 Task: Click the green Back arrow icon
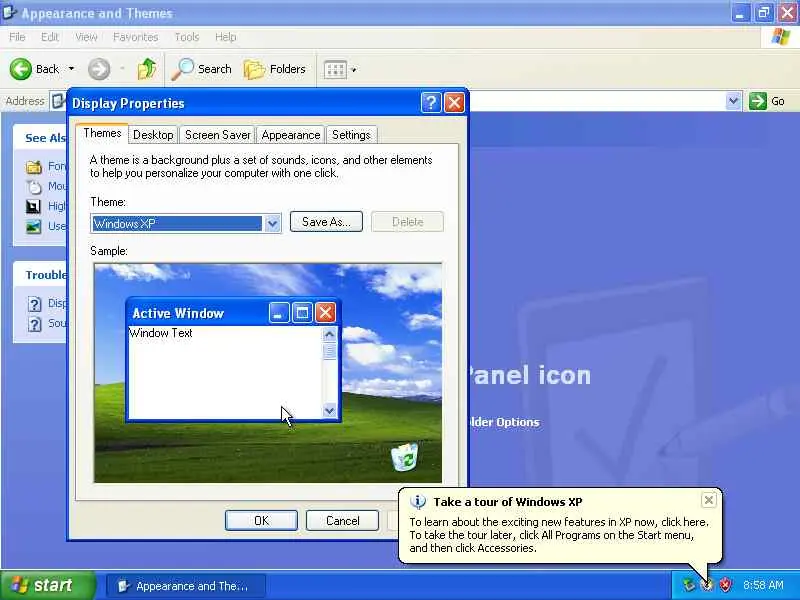20,69
